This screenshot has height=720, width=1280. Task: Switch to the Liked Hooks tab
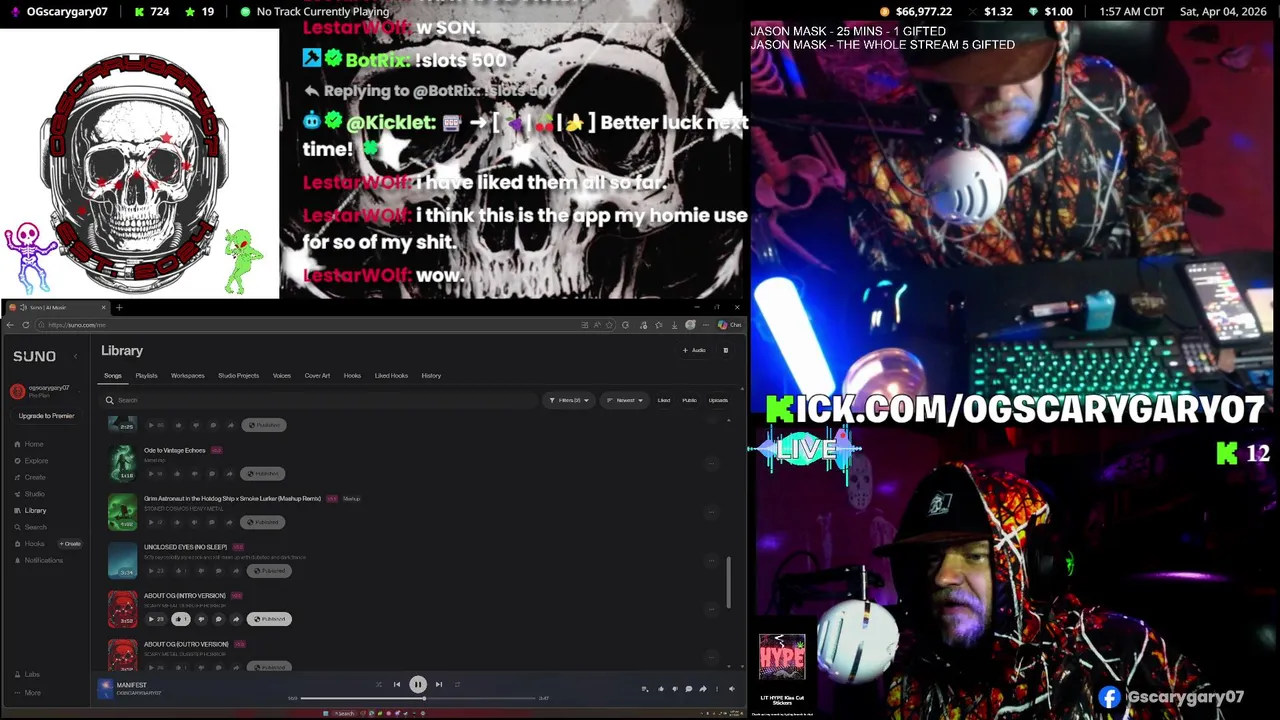pos(391,376)
